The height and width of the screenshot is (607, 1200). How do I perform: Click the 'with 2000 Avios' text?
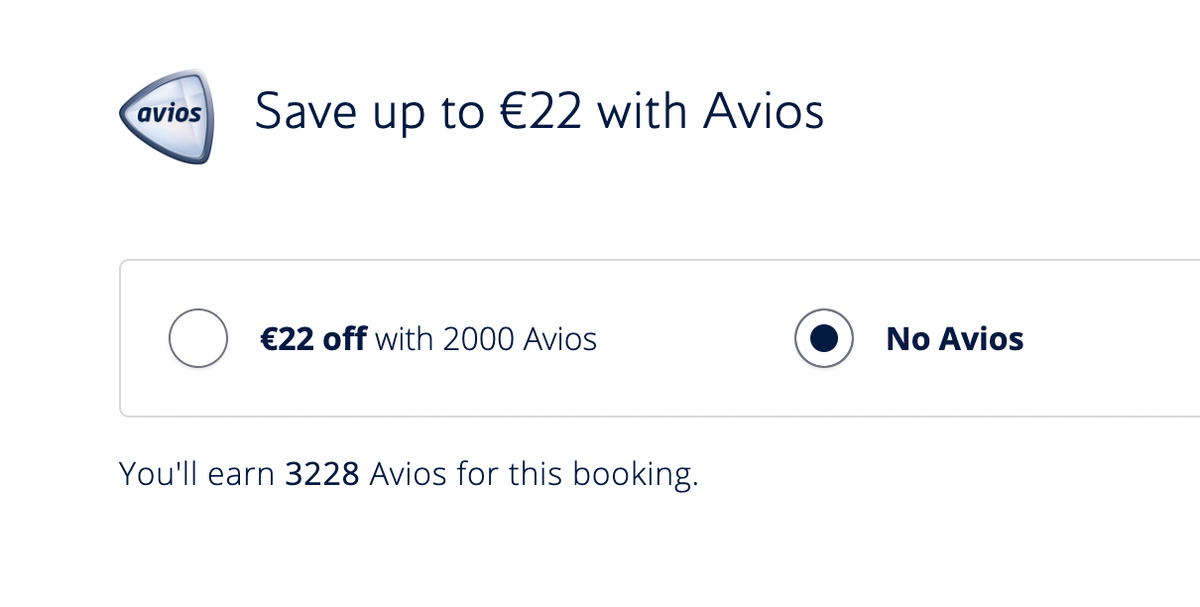486,339
